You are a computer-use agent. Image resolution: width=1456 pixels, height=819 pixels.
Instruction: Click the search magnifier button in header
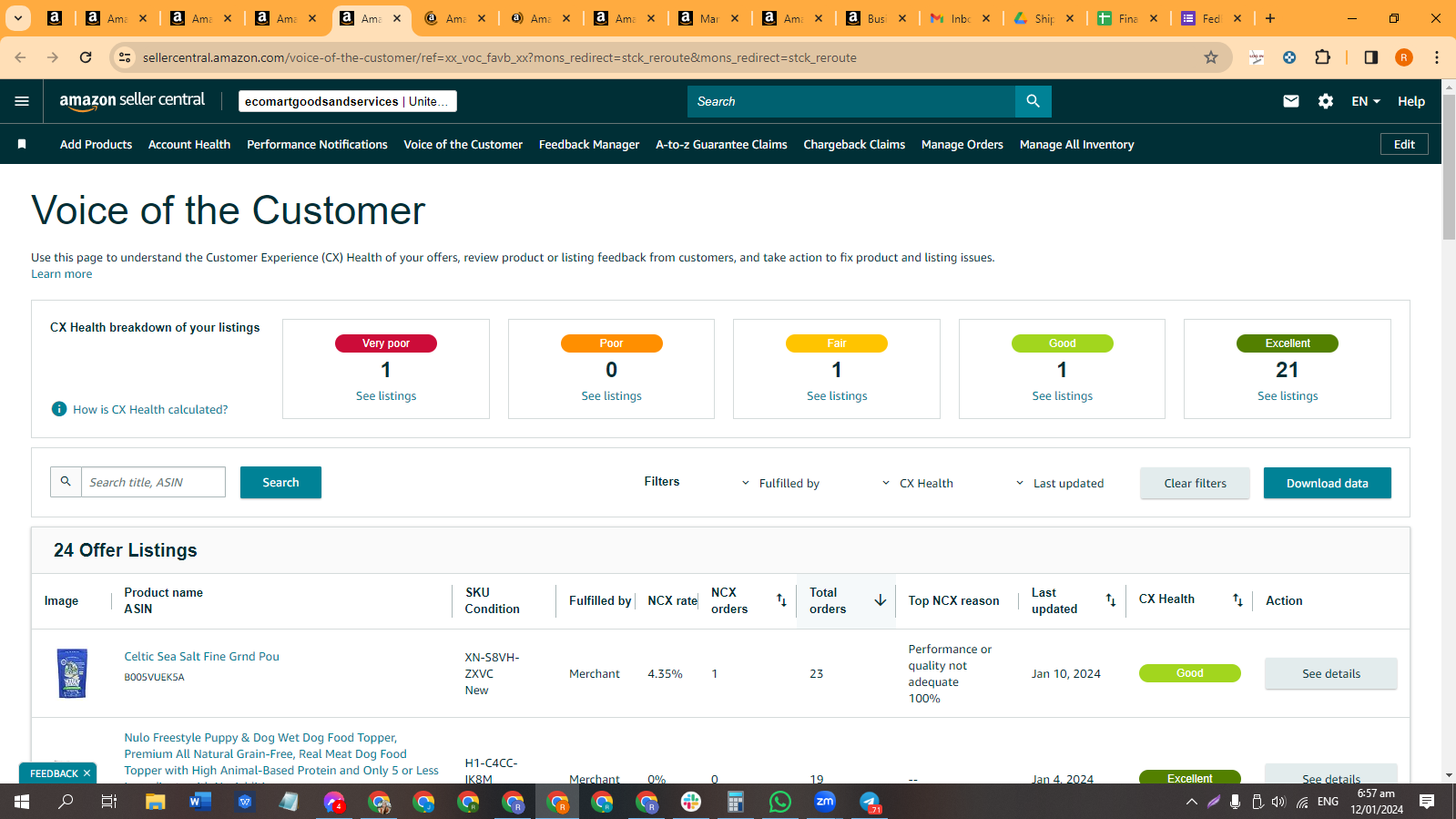pyautogui.click(x=1033, y=101)
